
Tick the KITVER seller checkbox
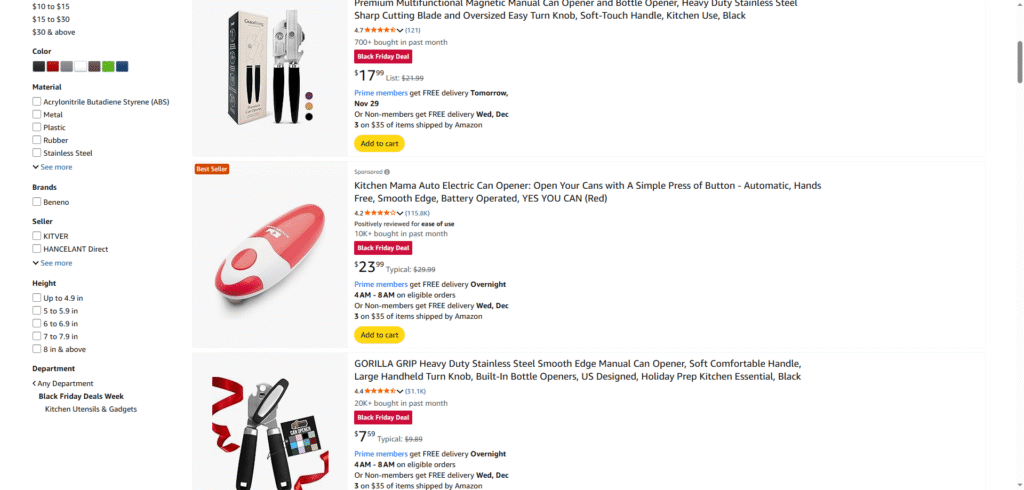tap(37, 236)
